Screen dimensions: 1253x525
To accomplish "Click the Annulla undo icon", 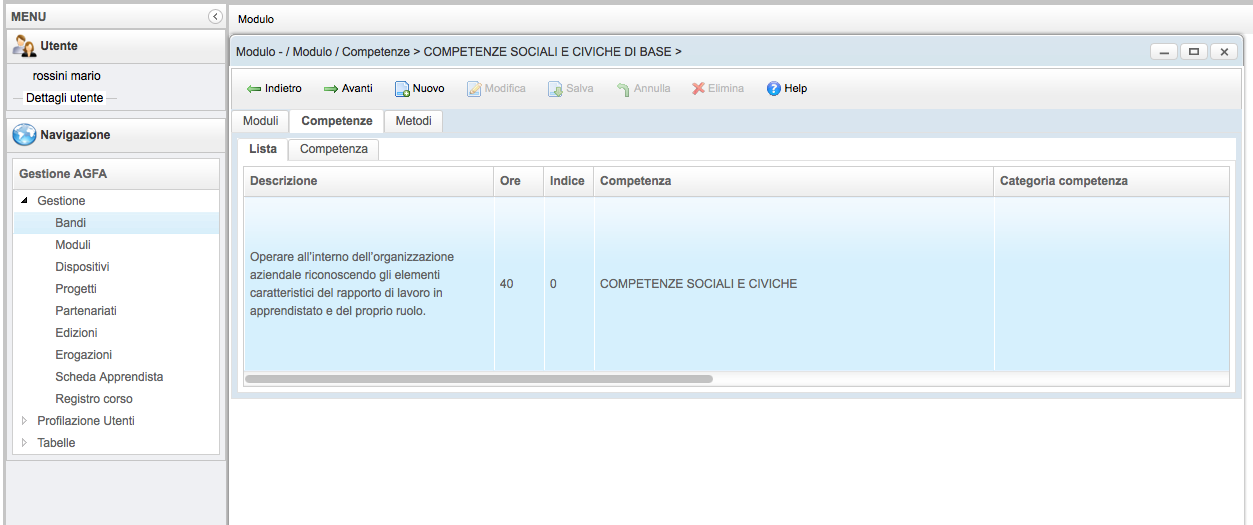I will [x=623, y=89].
